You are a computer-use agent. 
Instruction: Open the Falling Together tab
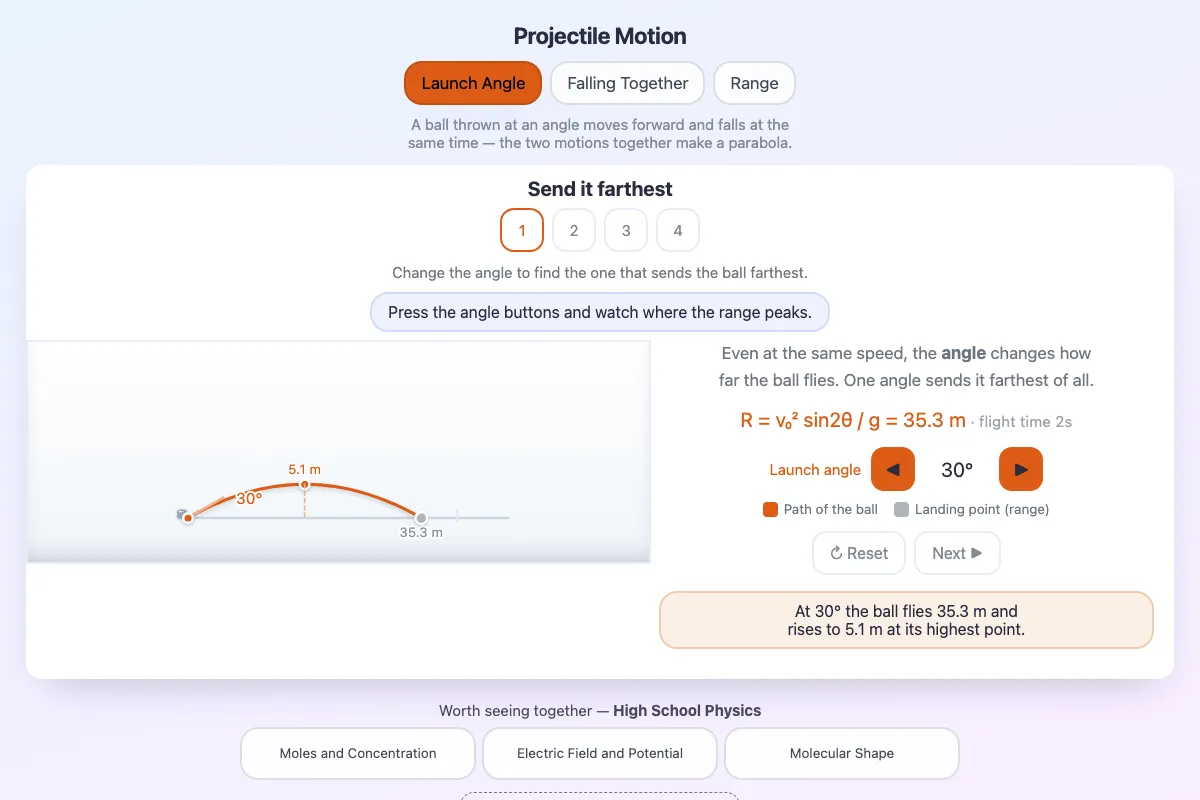click(628, 83)
